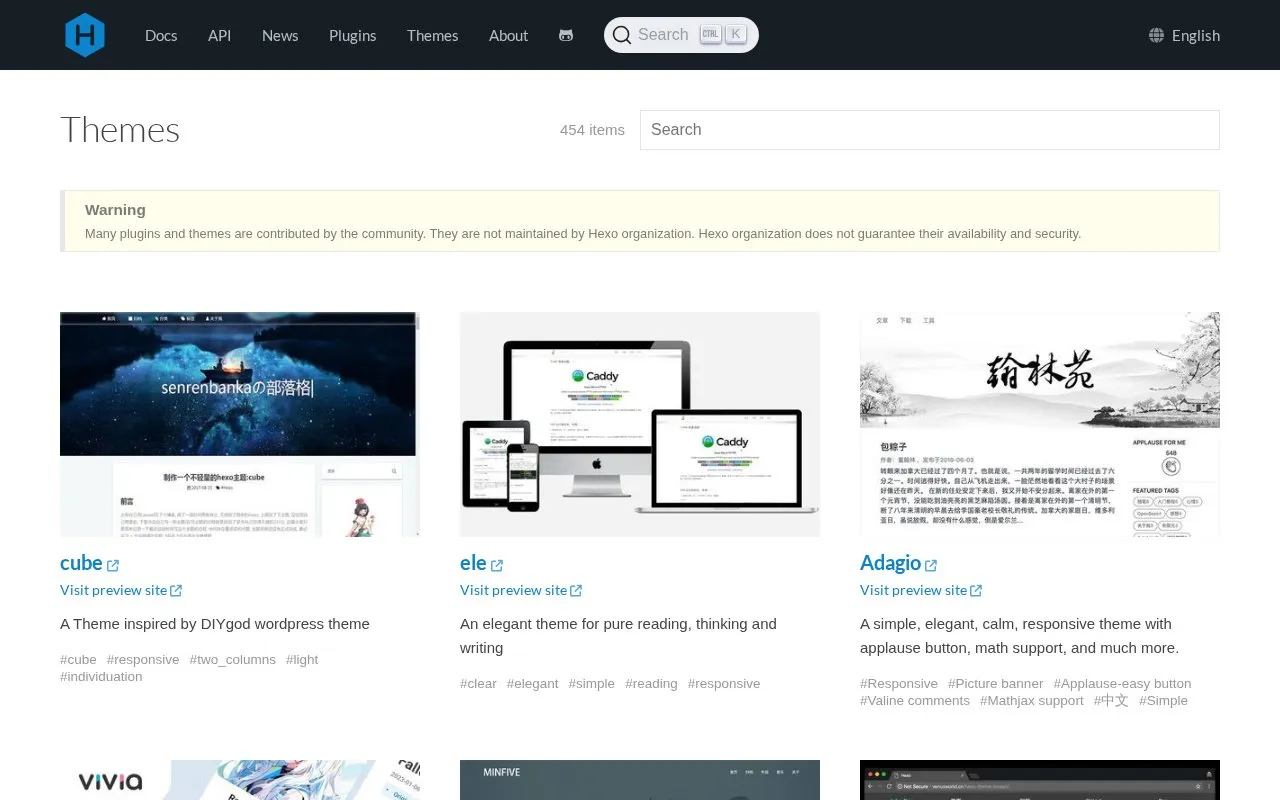Visit preview site for cube theme
Image resolution: width=1280 pixels, height=800 pixels.
[x=121, y=590]
